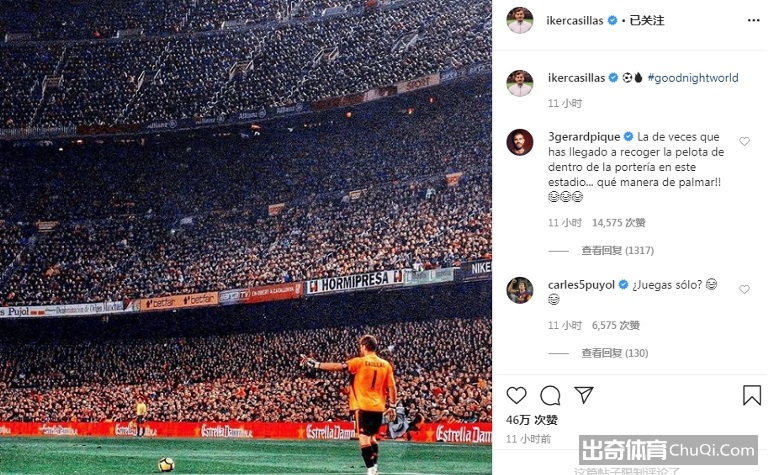Like the post with the heart icon
The width and height of the screenshot is (768, 475).
(x=516, y=395)
